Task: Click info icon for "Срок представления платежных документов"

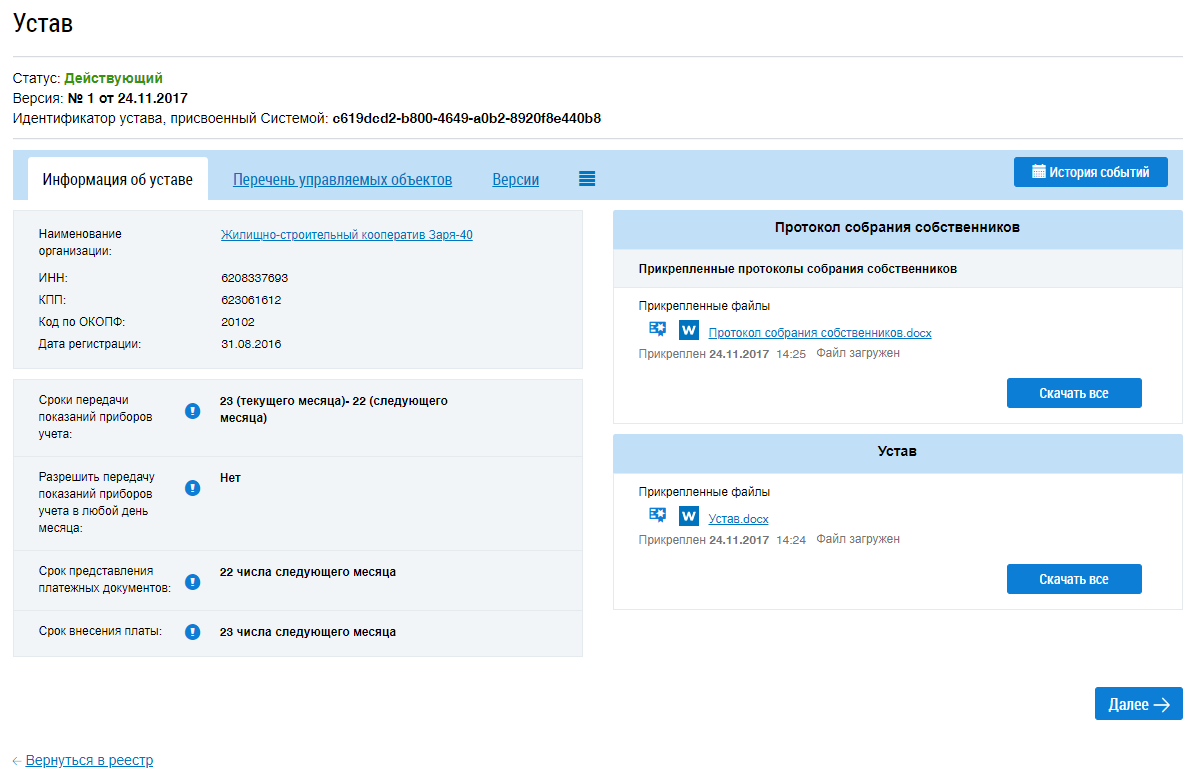Action: coord(193,581)
